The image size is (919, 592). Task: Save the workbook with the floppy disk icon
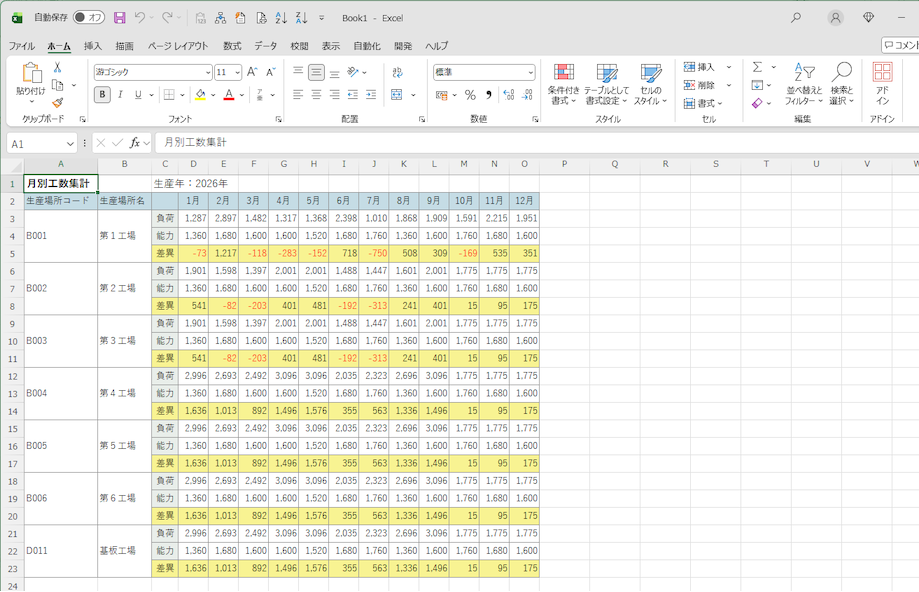pyautogui.click(x=120, y=18)
